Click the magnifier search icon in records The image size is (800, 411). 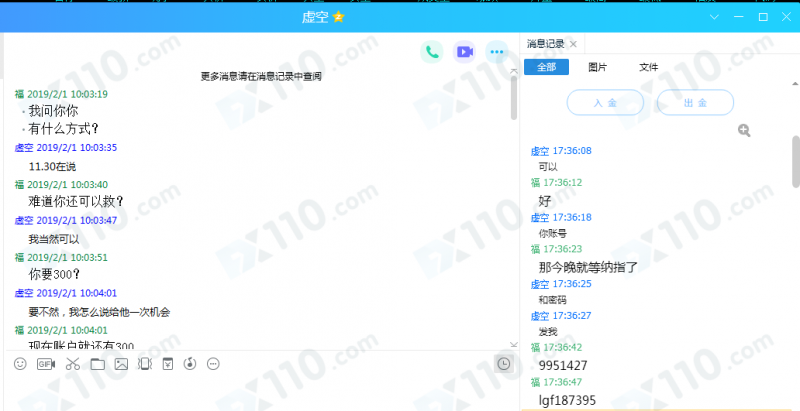pyautogui.click(x=744, y=131)
